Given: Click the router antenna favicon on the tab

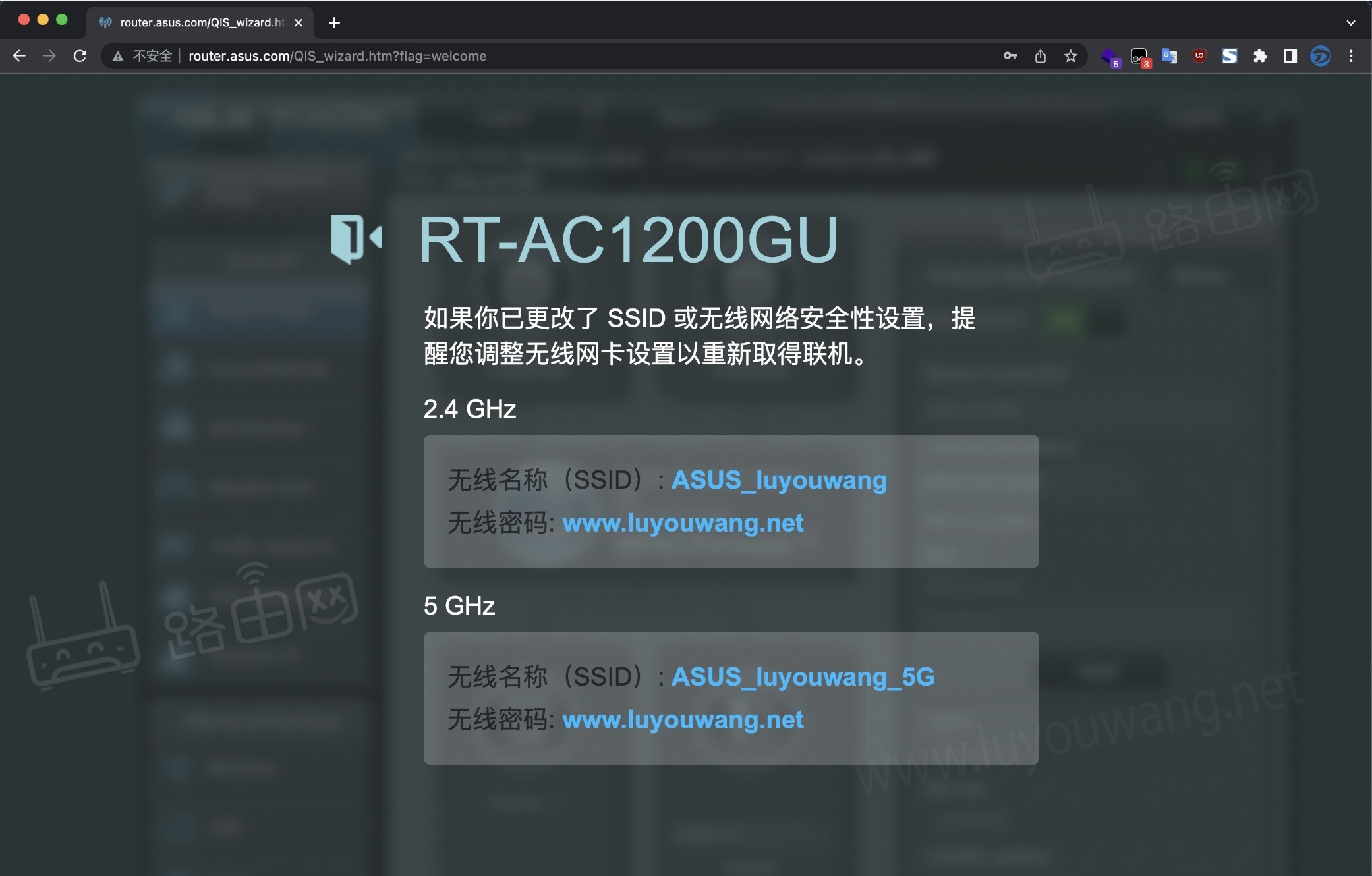Looking at the screenshot, I should [105, 22].
